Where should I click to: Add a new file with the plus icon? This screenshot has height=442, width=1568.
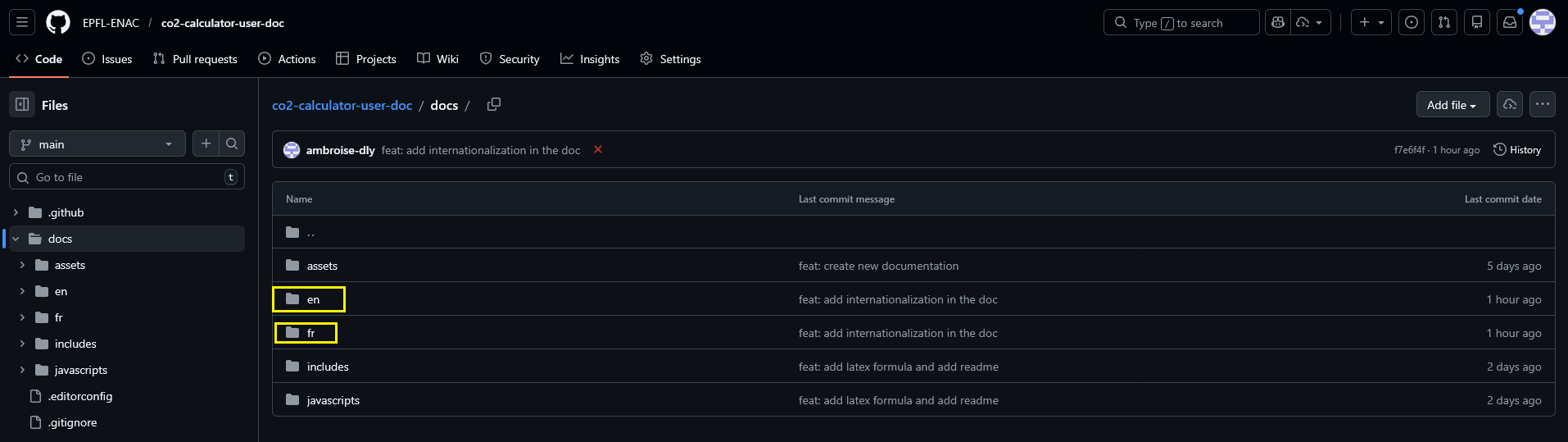pyautogui.click(x=206, y=144)
